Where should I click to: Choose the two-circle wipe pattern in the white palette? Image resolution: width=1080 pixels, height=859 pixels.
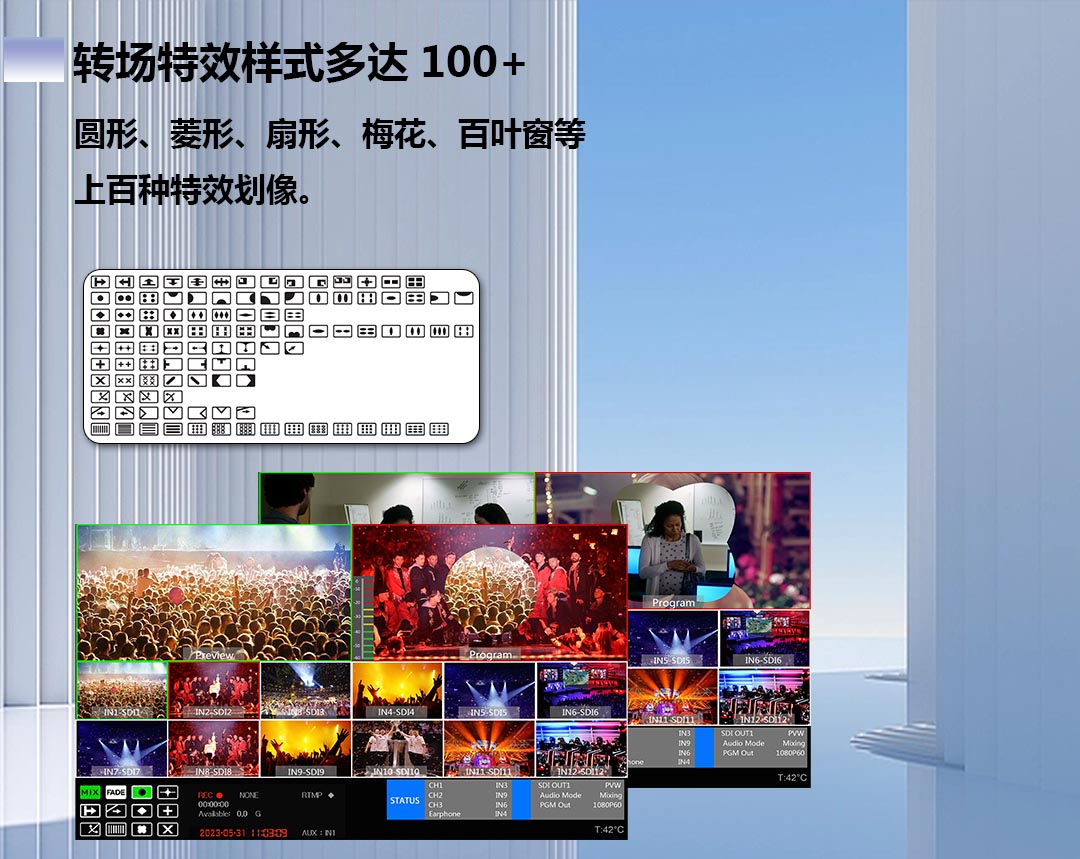(124, 298)
